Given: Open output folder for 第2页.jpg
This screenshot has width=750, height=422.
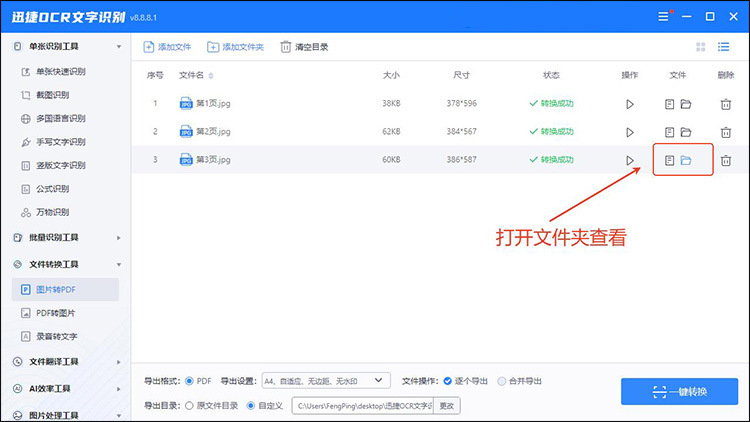Looking at the screenshot, I should pos(686,132).
